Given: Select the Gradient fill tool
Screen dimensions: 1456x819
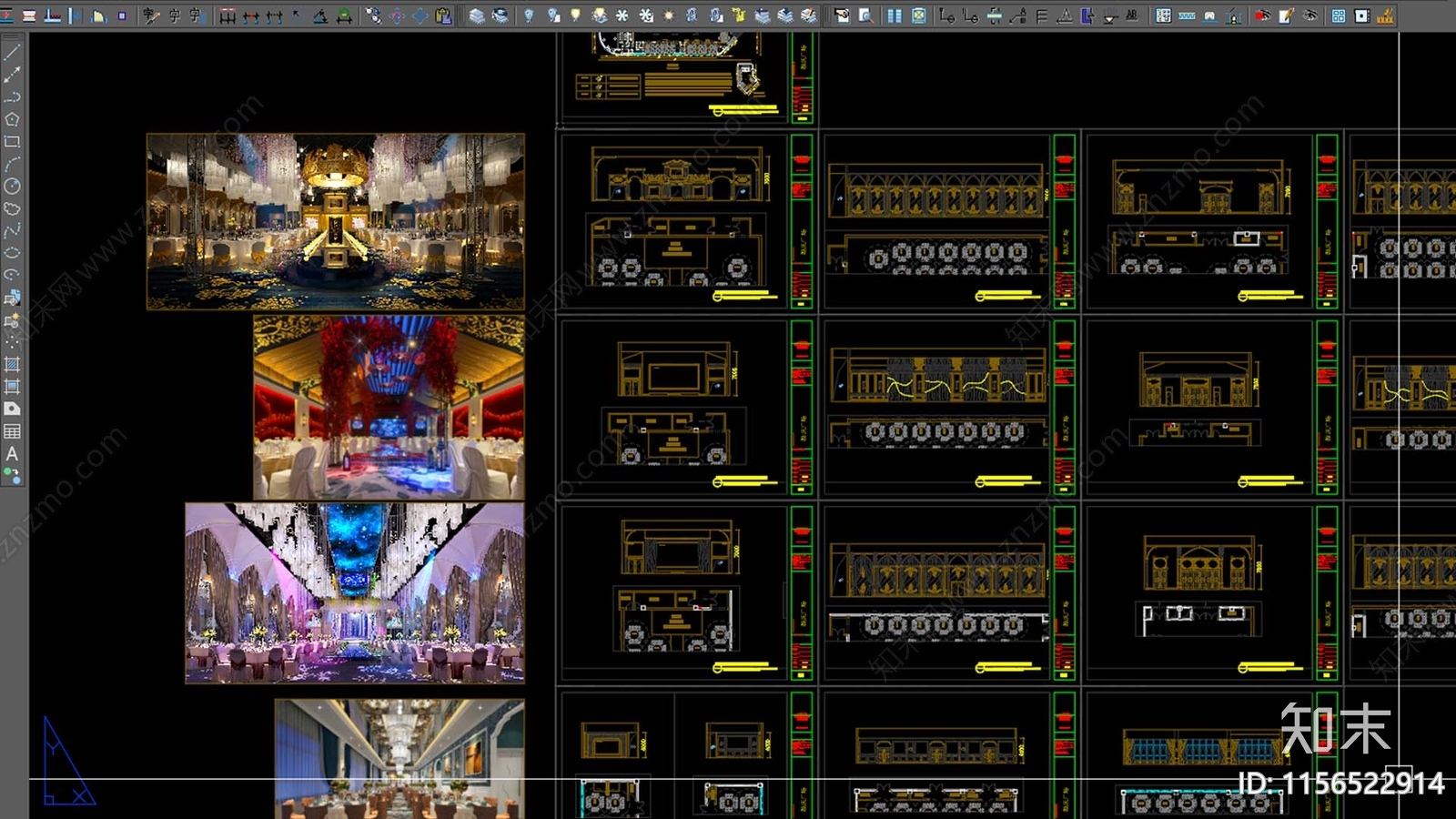Looking at the screenshot, I should 12,387.
